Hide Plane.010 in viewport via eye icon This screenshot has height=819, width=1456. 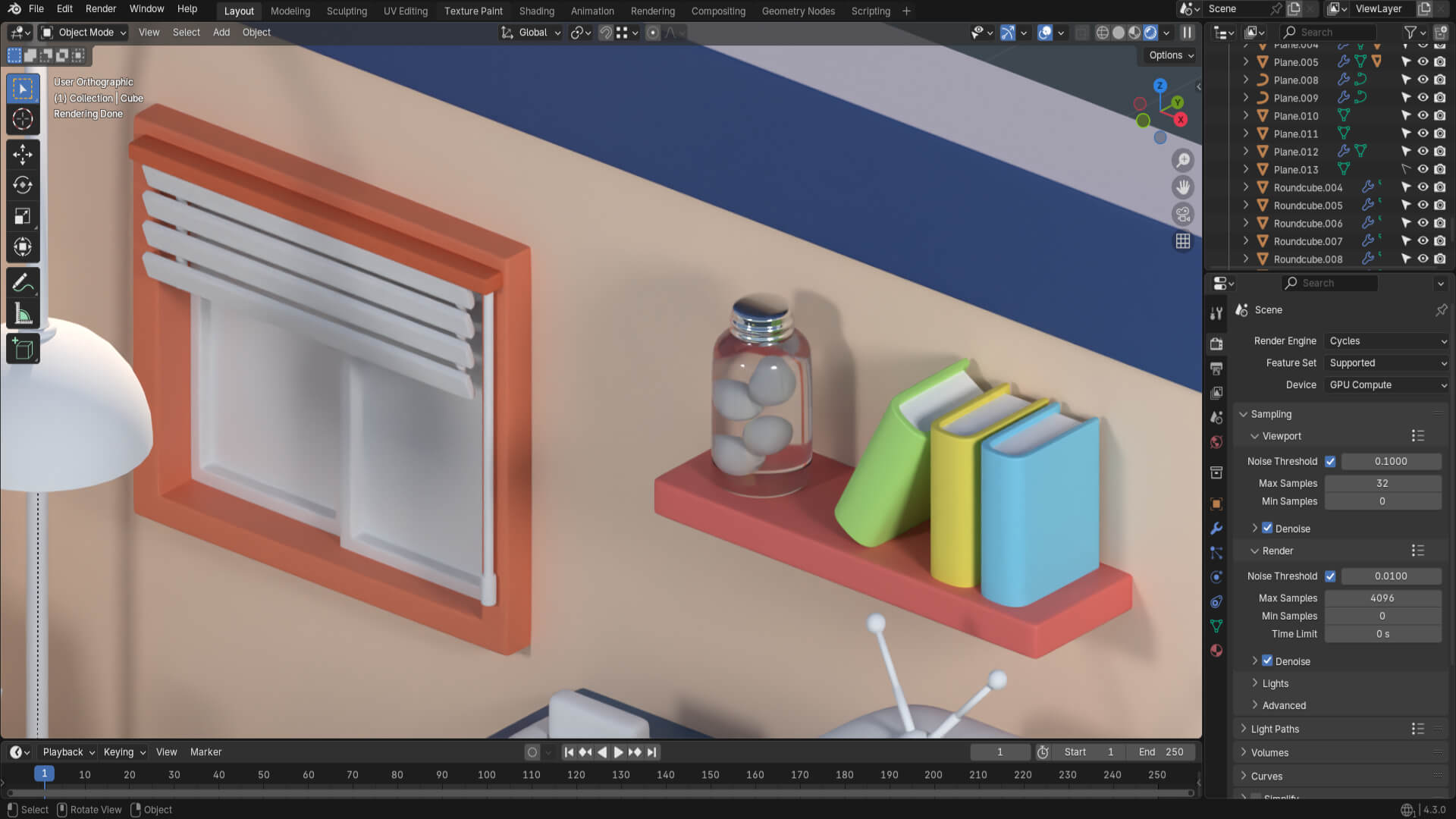(1423, 116)
